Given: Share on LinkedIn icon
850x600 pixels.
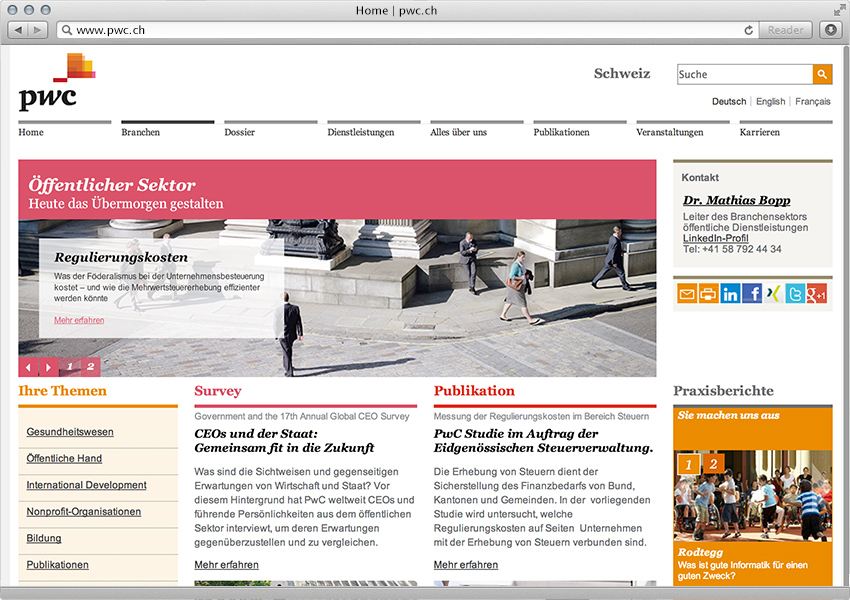Looking at the screenshot, I should pyautogui.click(x=730, y=294).
